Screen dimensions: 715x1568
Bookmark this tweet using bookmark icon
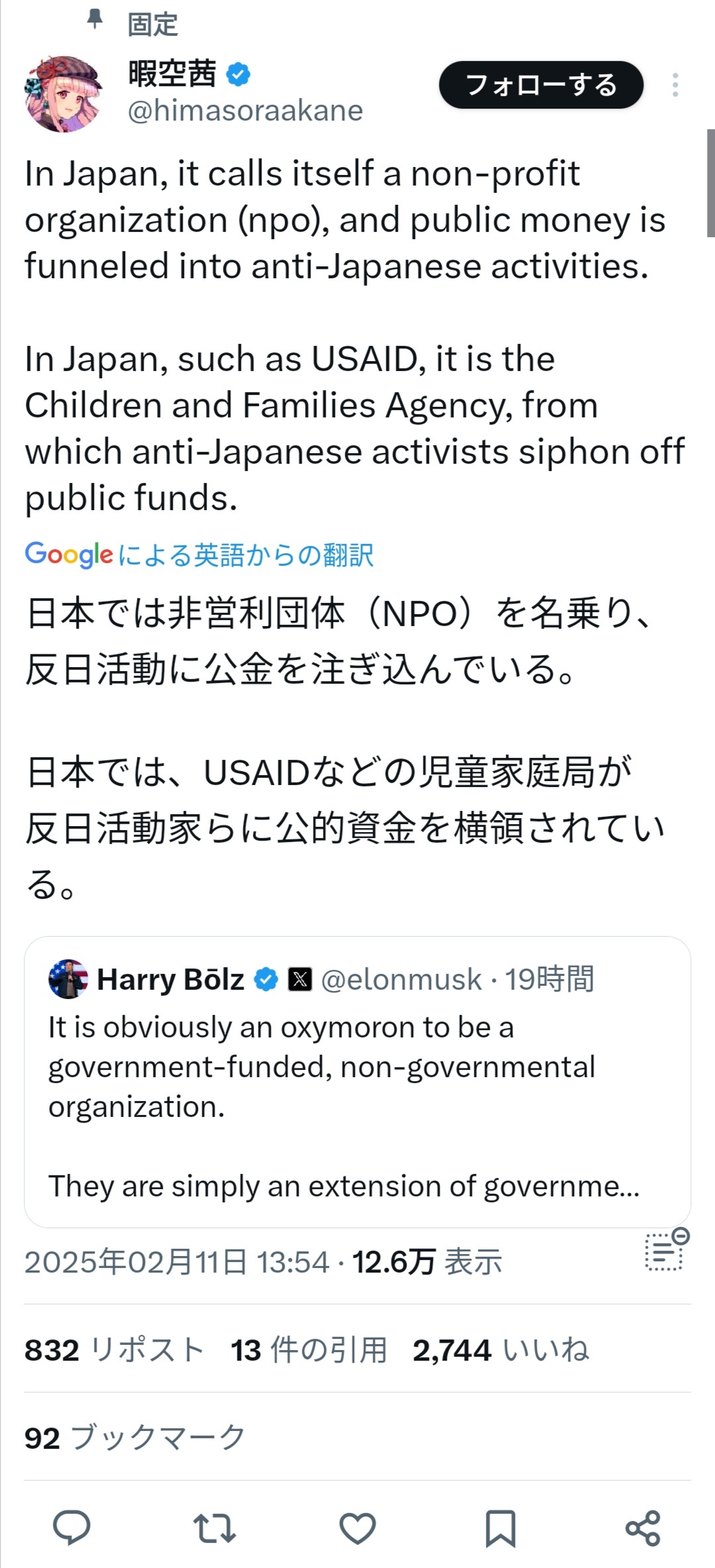pos(501,1528)
